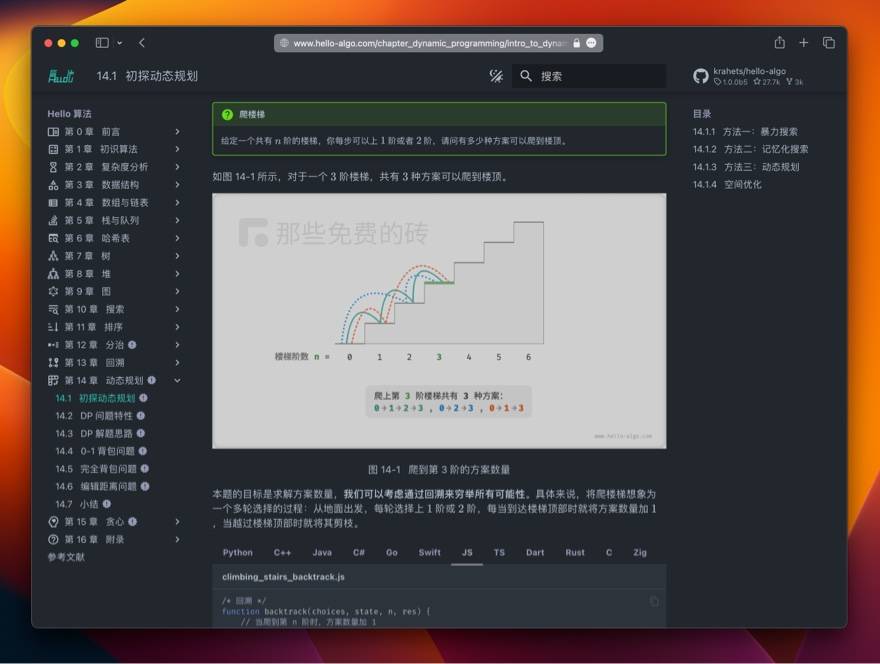The width and height of the screenshot is (880, 664).
Task: Switch code to Swift tab
Action: [429, 552]
